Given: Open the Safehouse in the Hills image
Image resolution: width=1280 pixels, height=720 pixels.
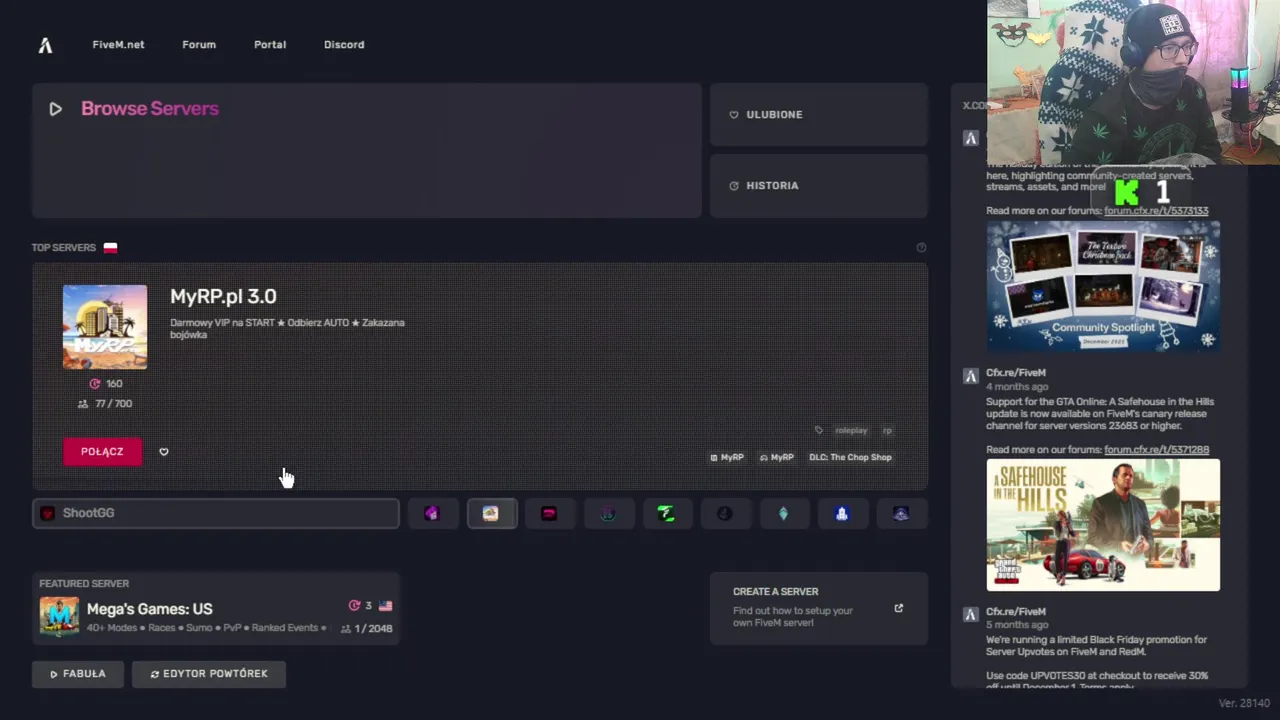Looking at the screenshot, I should point(1103,525).
